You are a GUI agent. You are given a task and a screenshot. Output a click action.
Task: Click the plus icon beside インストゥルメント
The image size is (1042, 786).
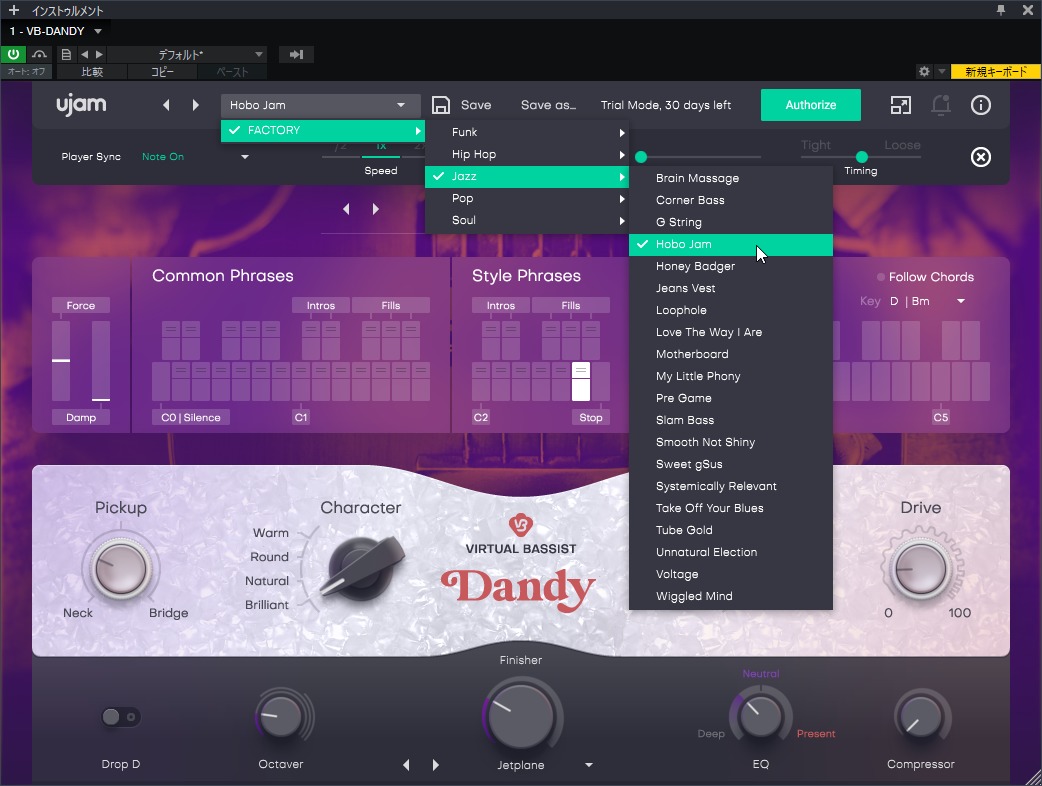14,10
